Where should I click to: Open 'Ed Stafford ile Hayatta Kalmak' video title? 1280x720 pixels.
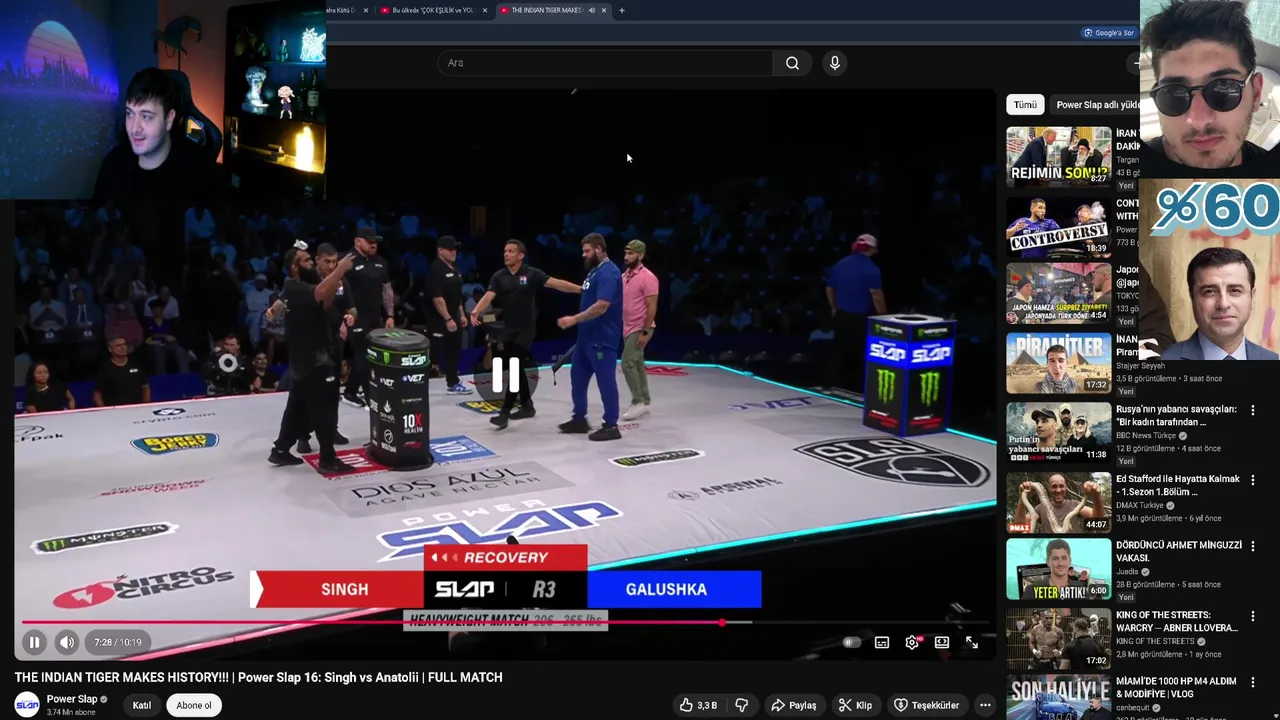(x=1177, y=485)
